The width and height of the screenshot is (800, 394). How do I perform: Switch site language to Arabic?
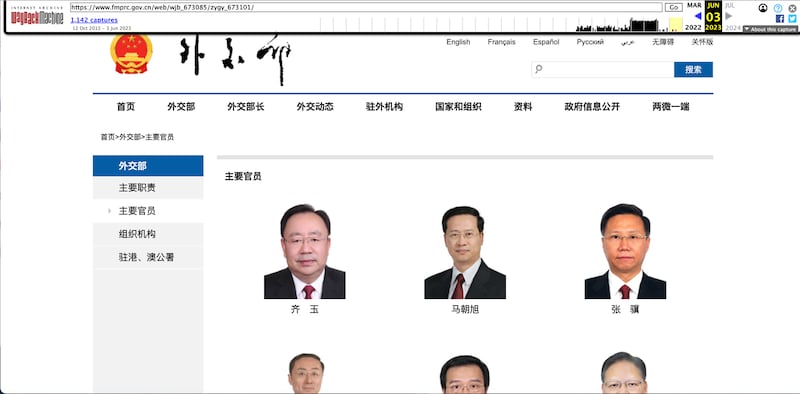coord(628,42)
